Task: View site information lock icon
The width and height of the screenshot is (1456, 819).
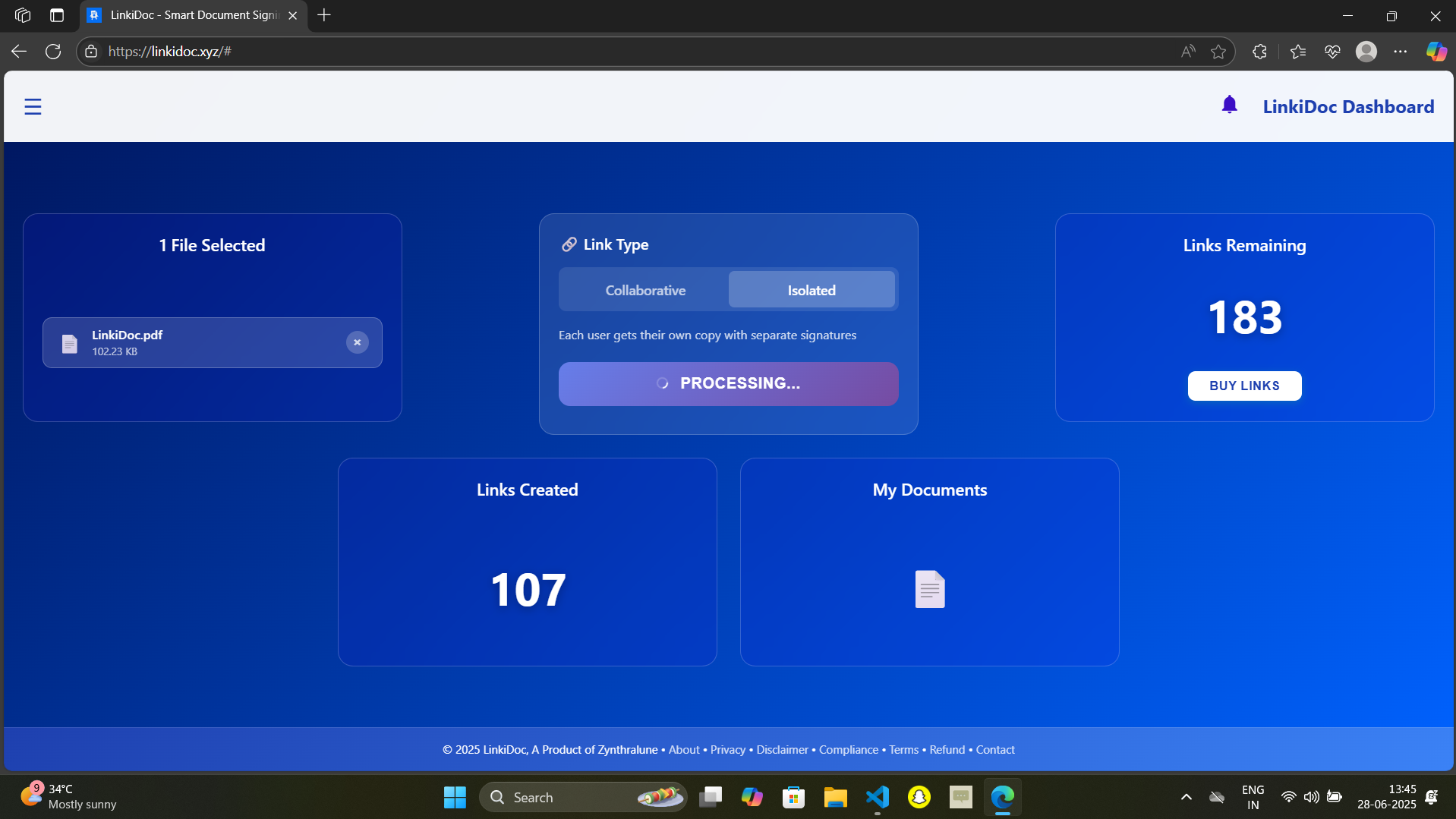Action: pos(91,52)
